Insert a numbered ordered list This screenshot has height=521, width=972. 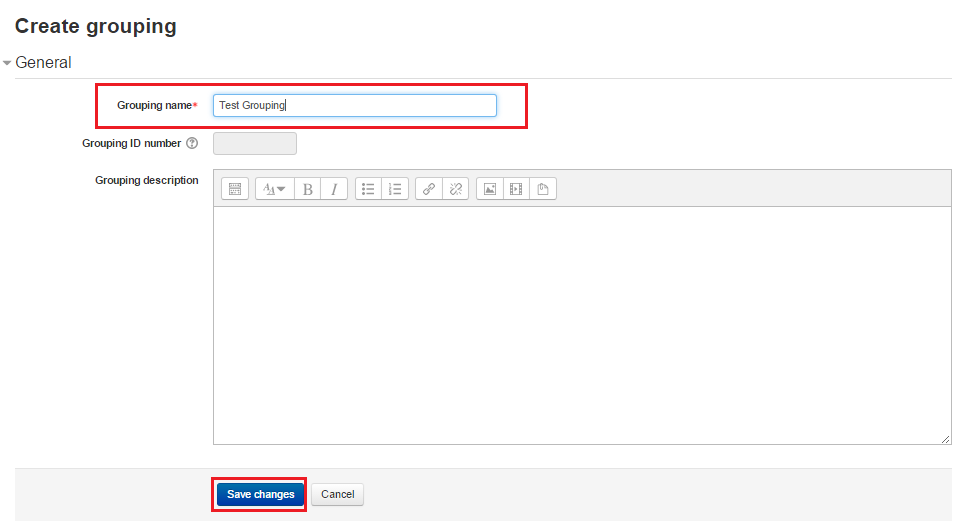395,189
